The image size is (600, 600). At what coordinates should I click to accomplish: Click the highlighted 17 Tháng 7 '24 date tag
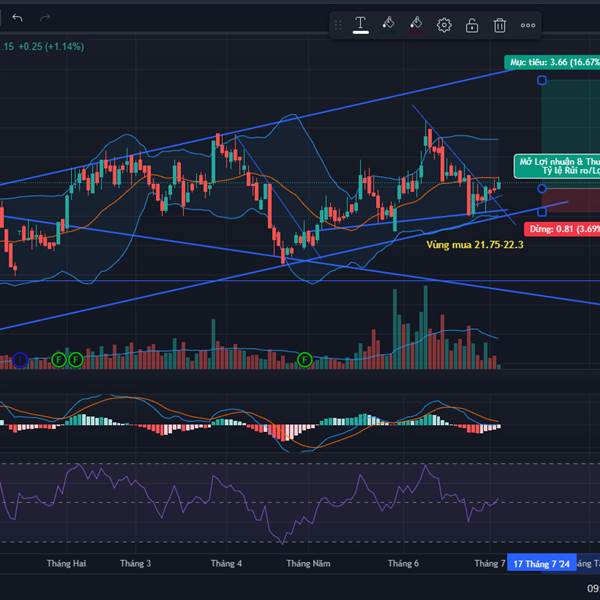pos(541,564)
